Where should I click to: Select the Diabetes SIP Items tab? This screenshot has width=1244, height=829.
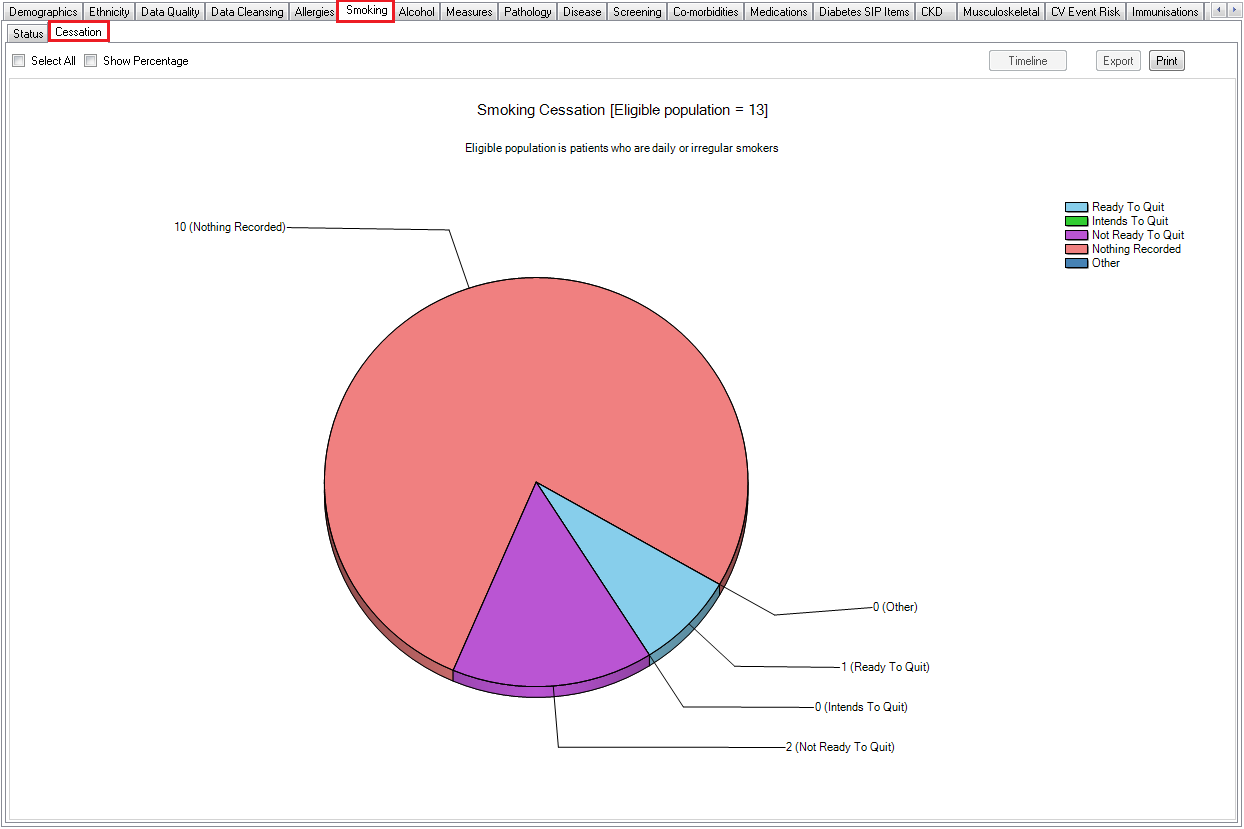(864, 12)
